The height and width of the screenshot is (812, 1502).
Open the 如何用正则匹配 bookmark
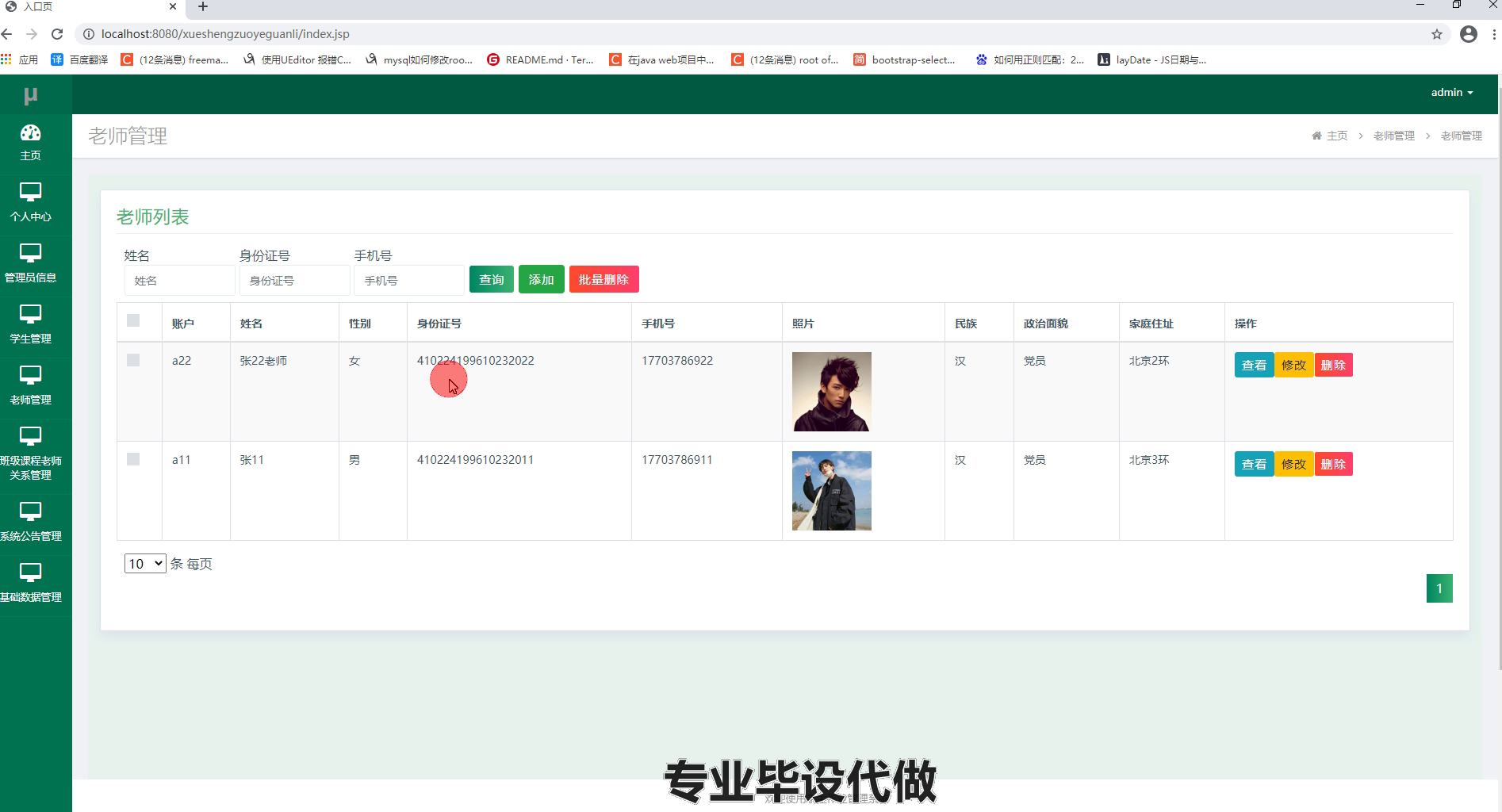(x=1029, y=59)
